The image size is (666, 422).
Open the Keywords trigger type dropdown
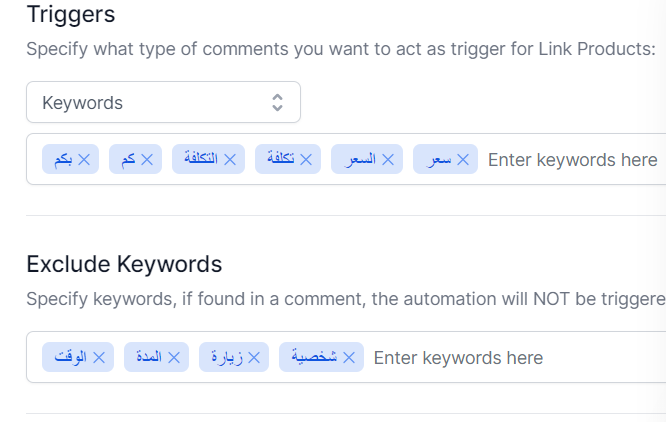pos(164,102)
